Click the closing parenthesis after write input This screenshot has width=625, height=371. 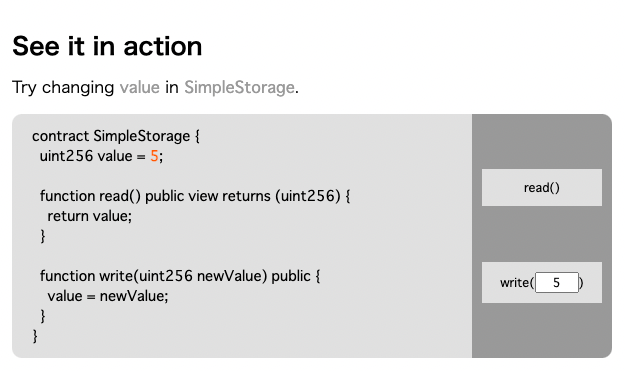581,283
